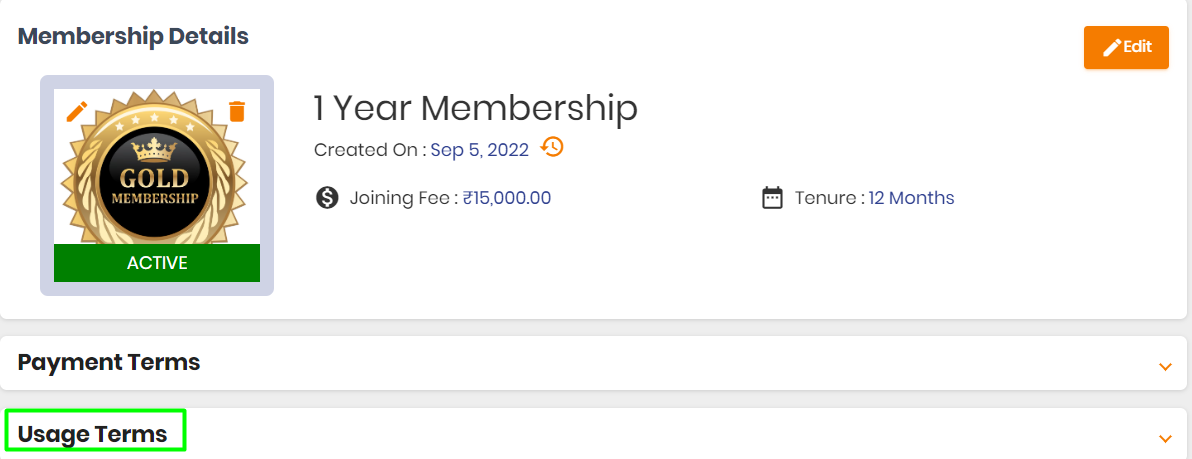
Task: Click the green ACTIVE status banner
Action: (157, 263)
